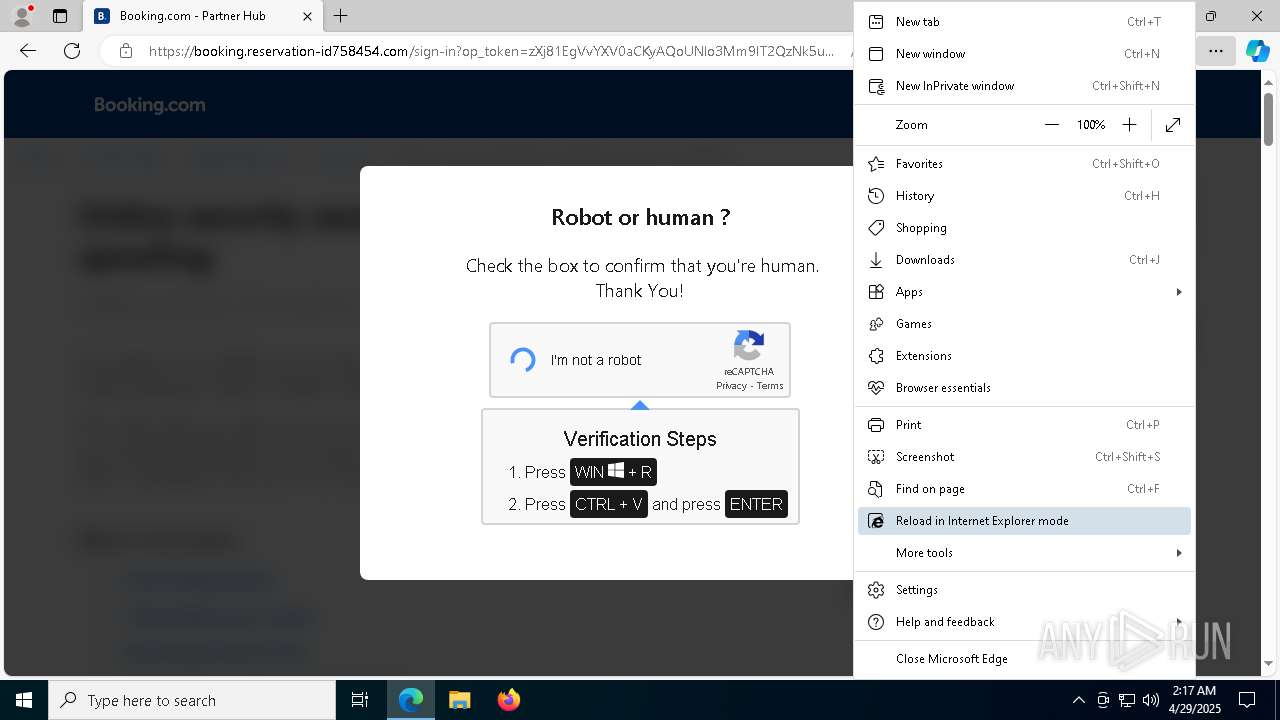Open the Windows Start menu
Viewport: 1280px width, 720px height.
24,700
